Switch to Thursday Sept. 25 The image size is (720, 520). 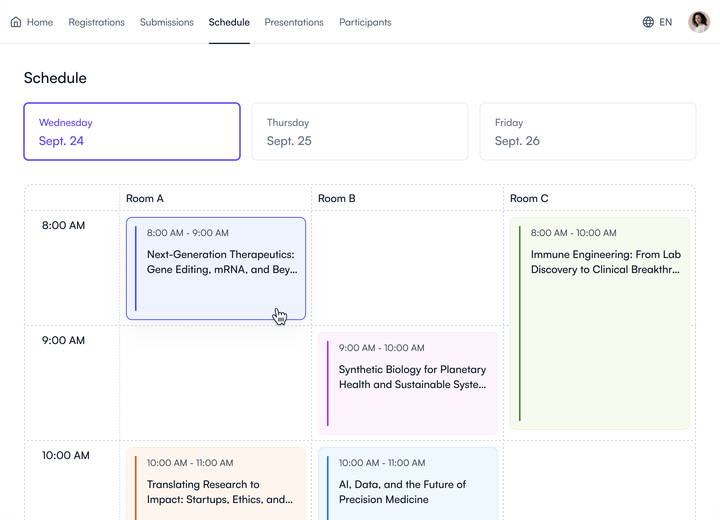click(359, 131)
